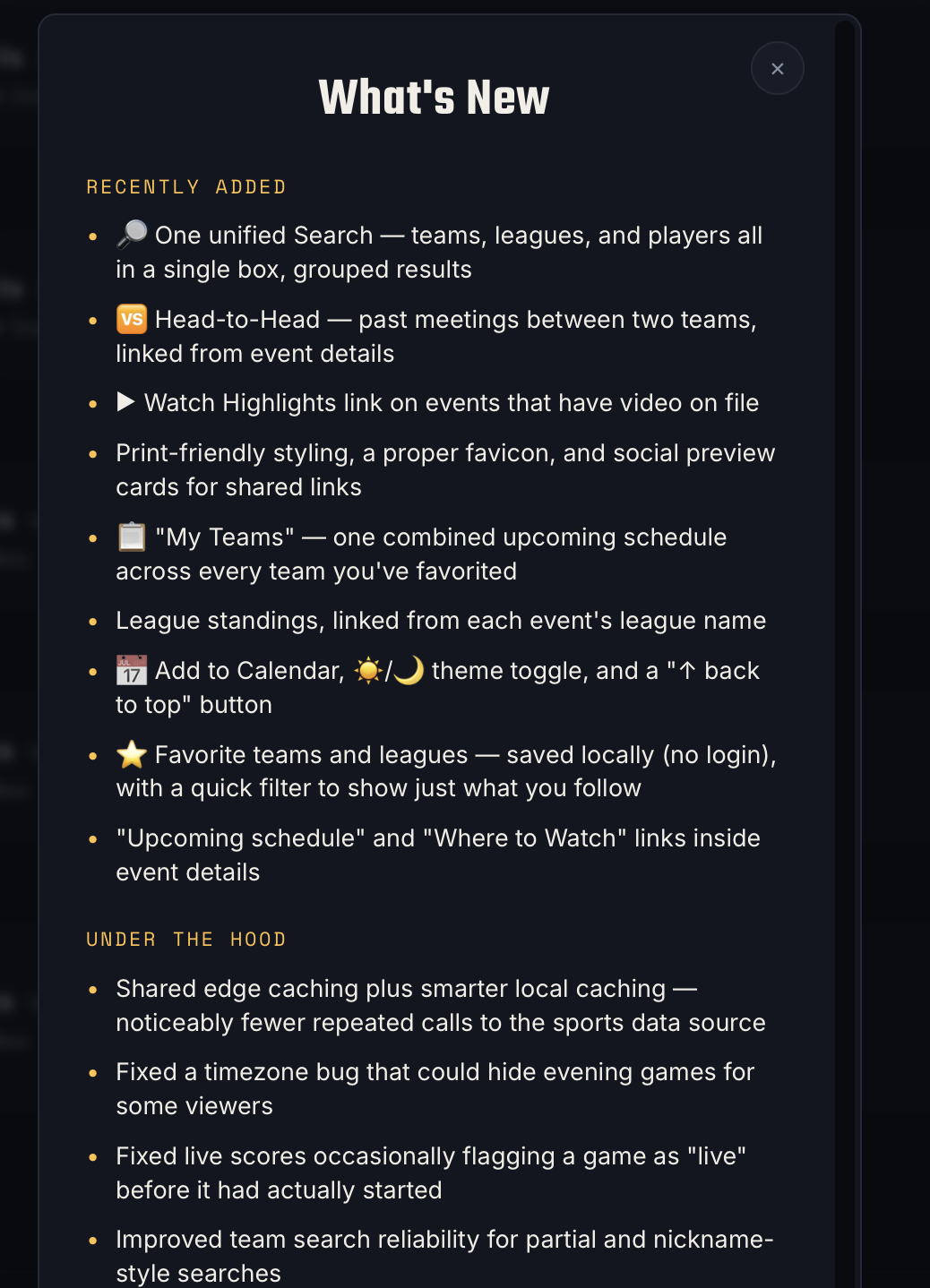The height and width of the screenshot is (1288, 930).
Task: Click the magnifying glass search emoji
Action: click(x=132, y=235)
